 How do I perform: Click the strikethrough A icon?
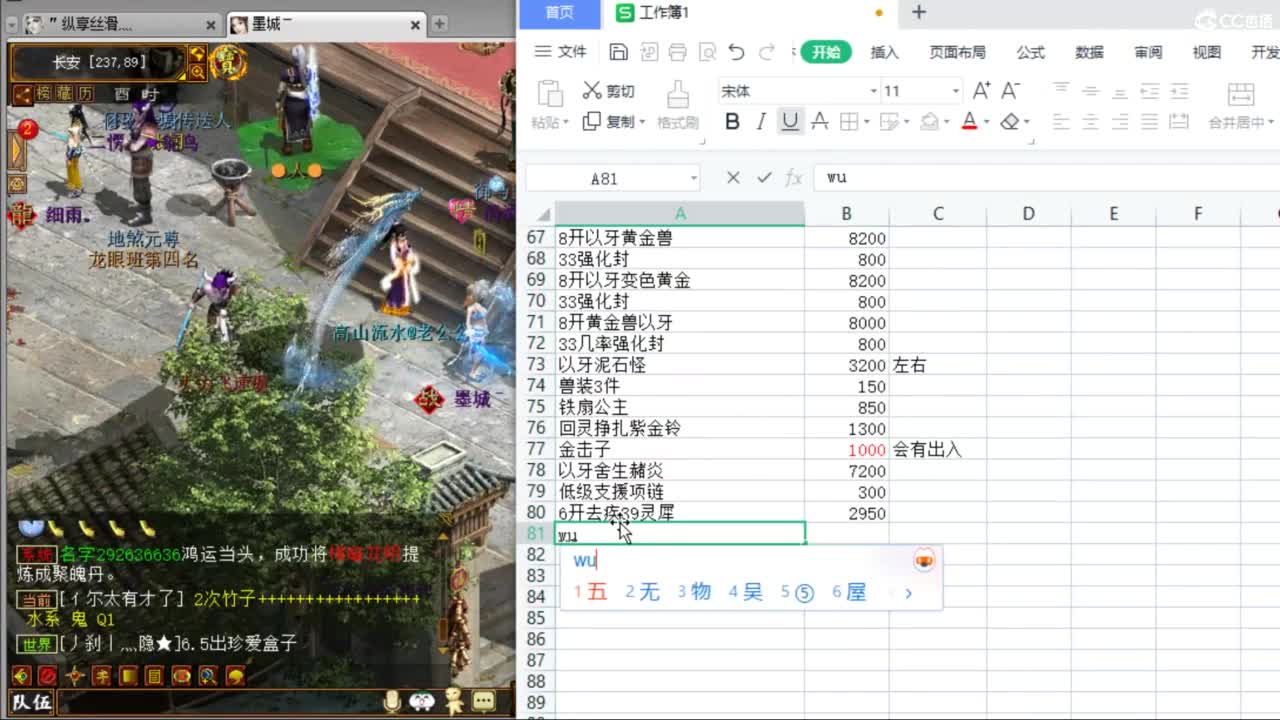820,121
